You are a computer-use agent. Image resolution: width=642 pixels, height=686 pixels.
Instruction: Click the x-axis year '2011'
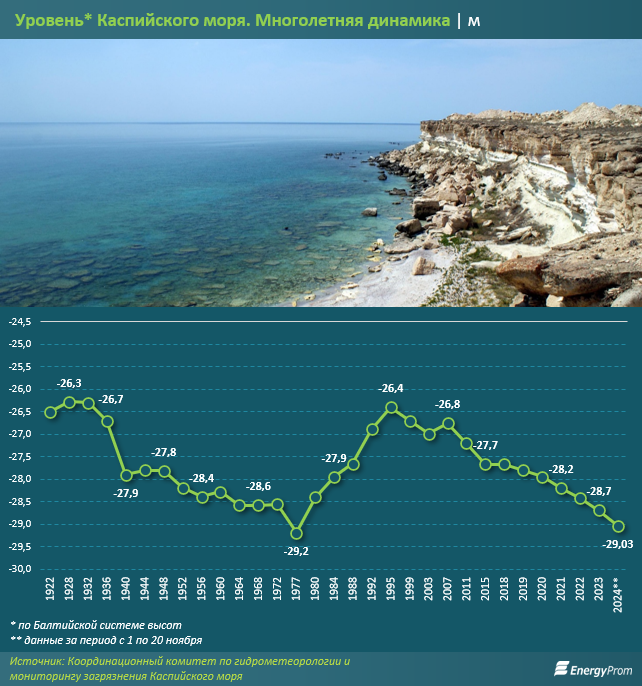coord(467,588)
